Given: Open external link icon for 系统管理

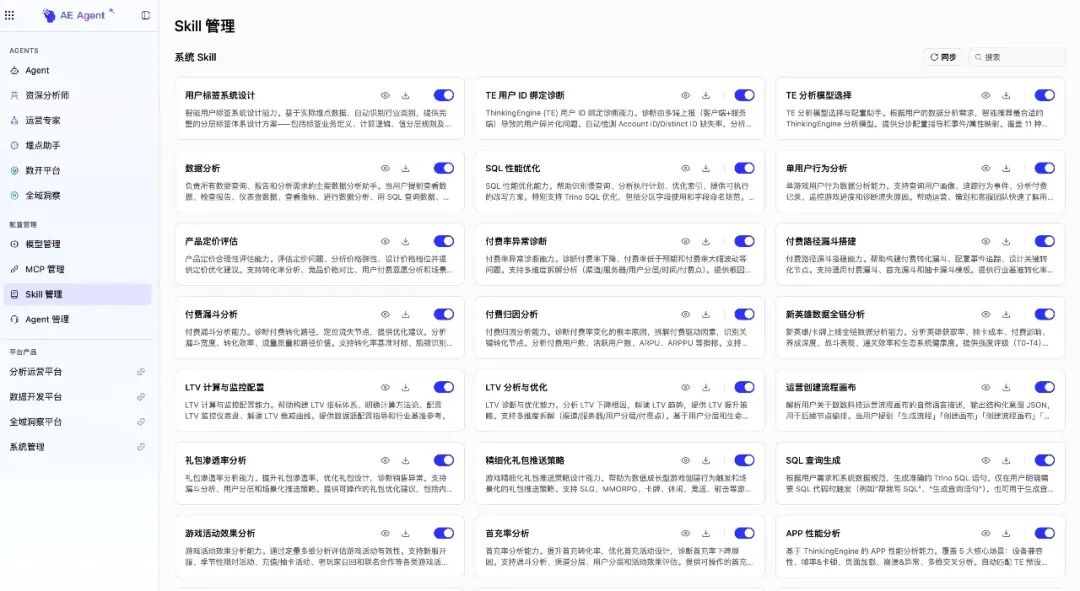Looking at the screenshot, I should coord(141,447).
